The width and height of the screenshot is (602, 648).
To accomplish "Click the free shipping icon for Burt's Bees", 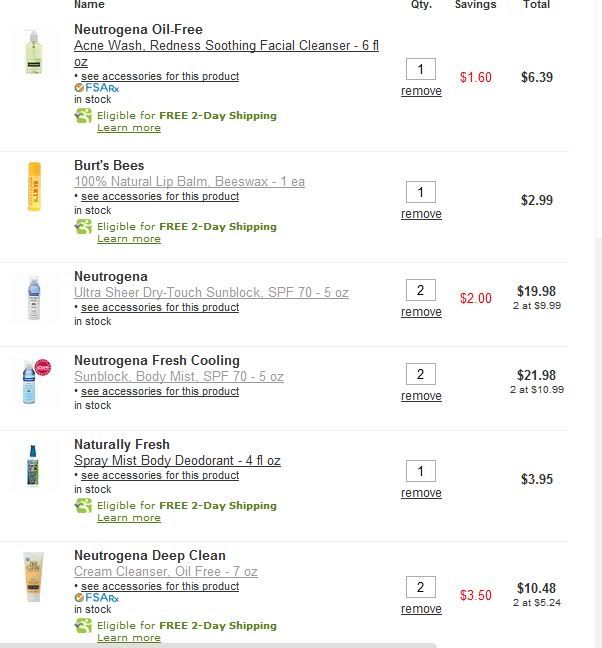I will pyautogui.click(x=83, y=227).
